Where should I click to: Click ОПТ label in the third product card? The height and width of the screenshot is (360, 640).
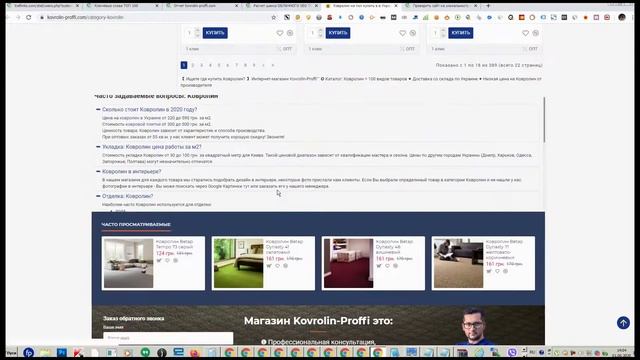(x=533, y=49)
